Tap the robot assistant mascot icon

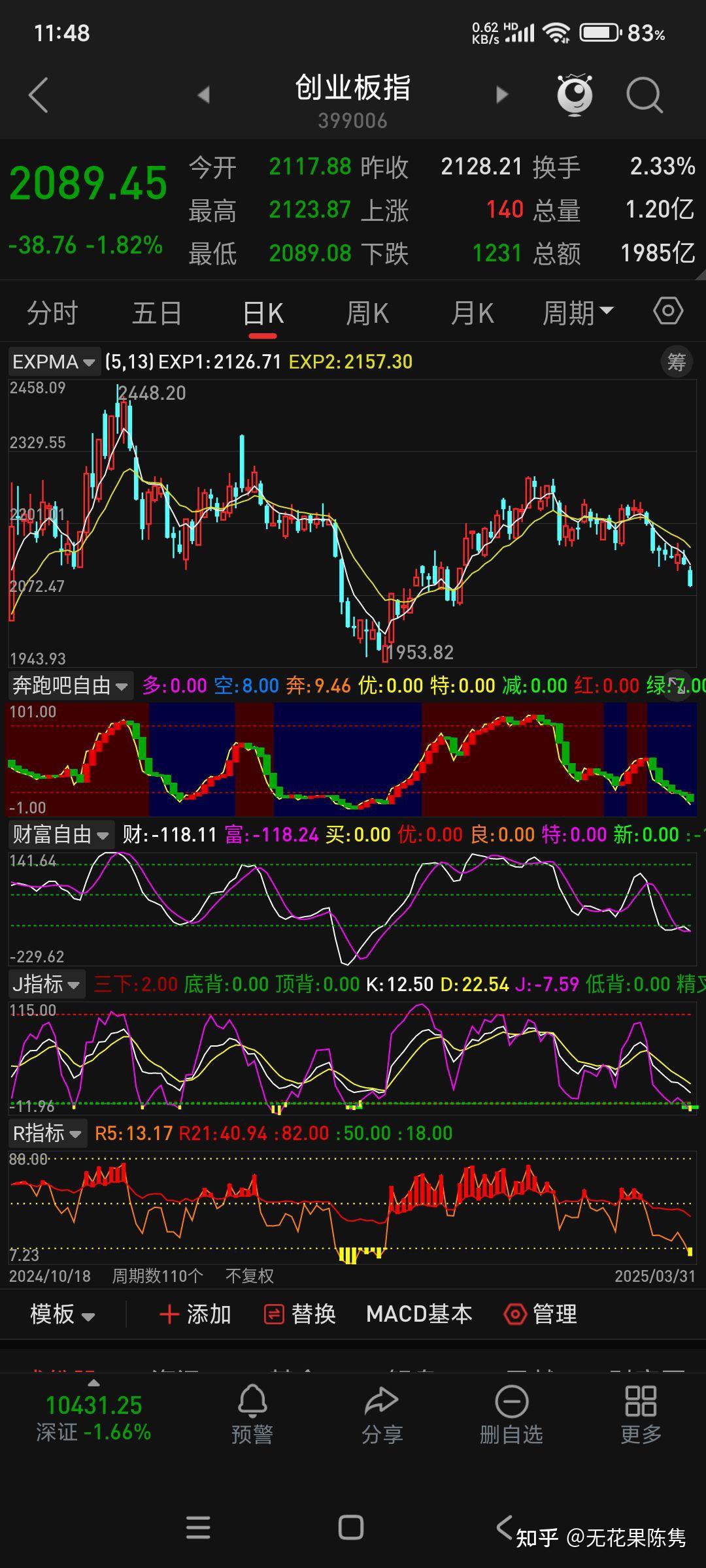(575, 95)
